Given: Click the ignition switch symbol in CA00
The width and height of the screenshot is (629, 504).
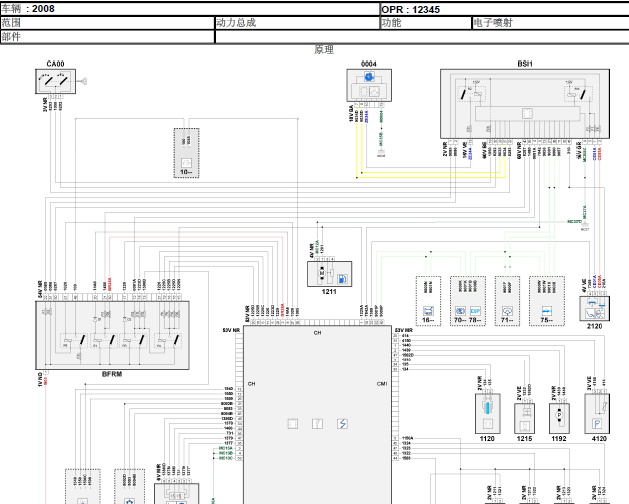Looking at the screenshot, I should [55, 80].
